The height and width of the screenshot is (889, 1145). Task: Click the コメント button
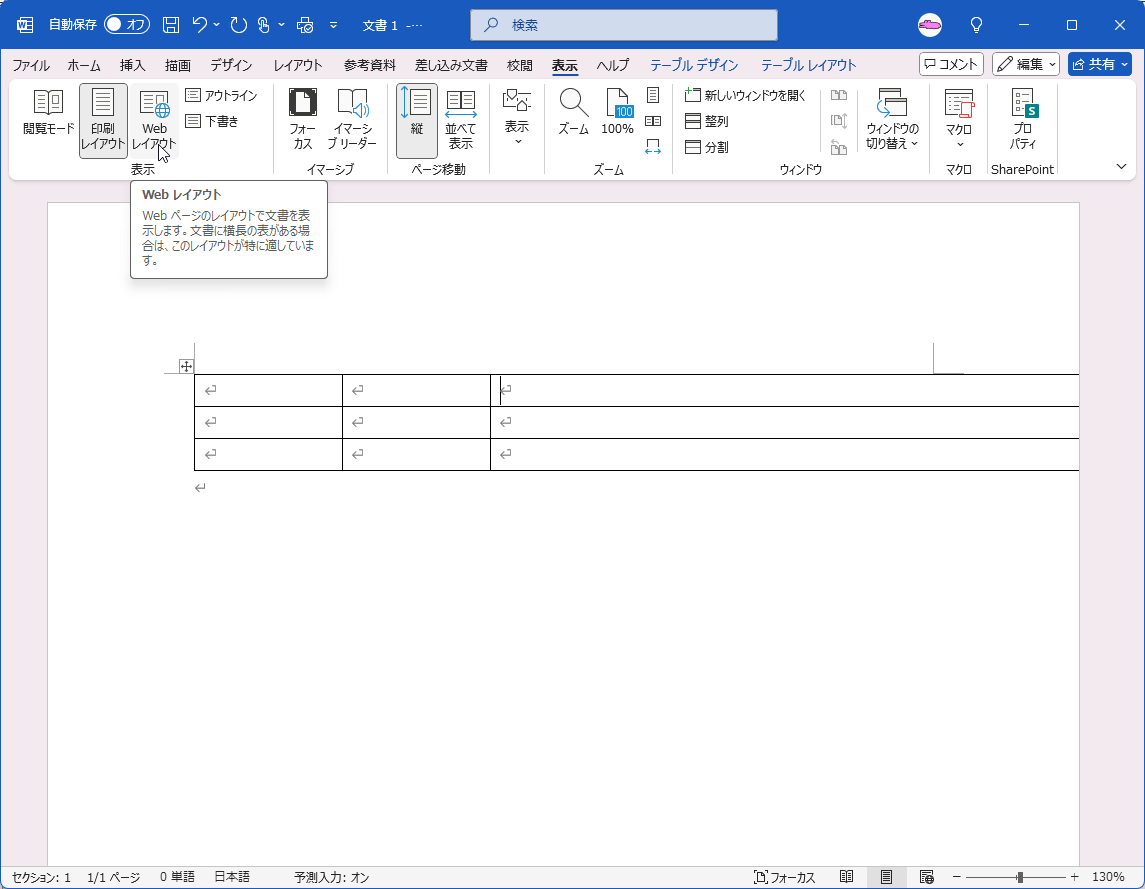[x=950, y=63]
